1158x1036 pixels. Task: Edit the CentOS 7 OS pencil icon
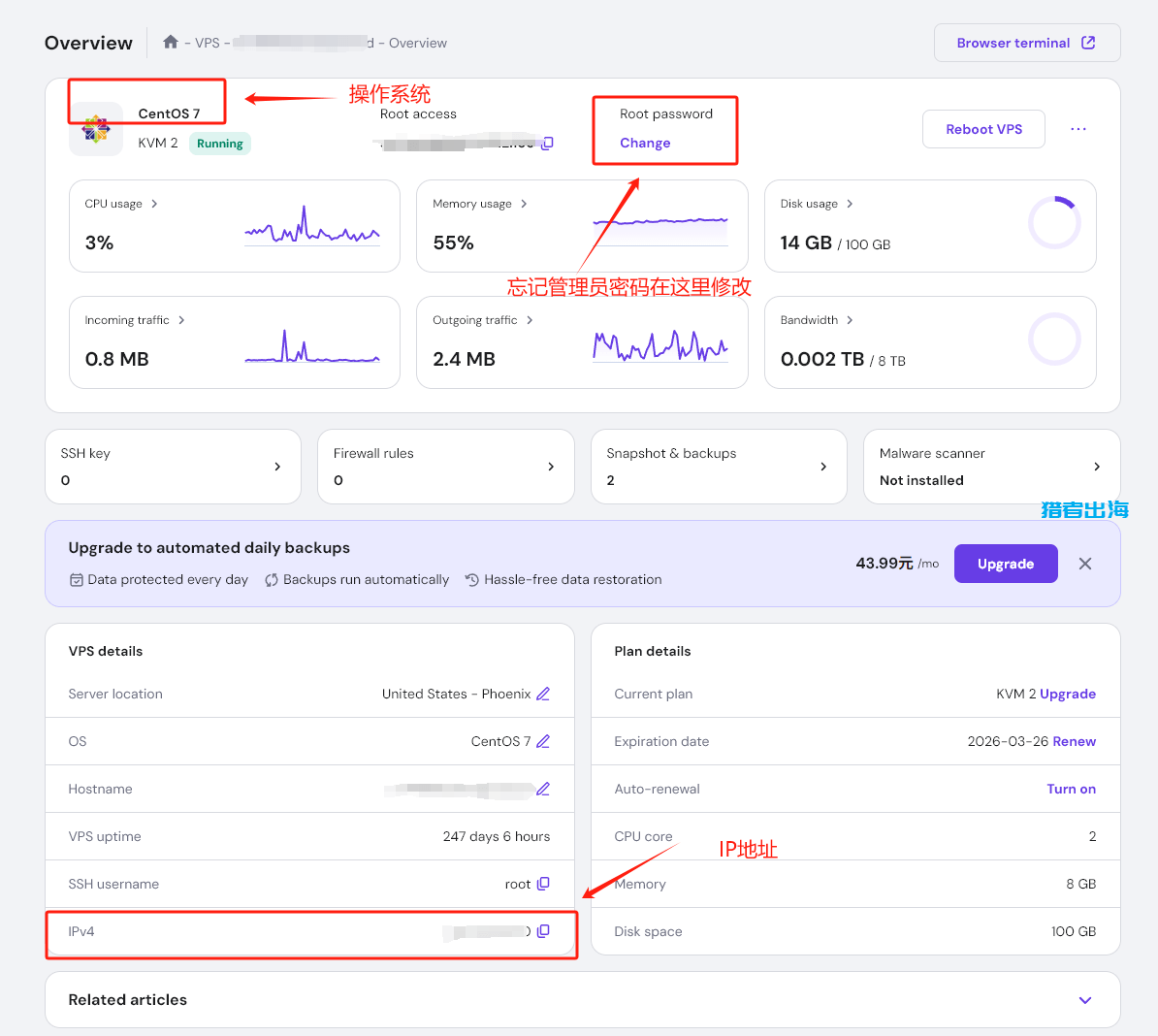point(543,741)
